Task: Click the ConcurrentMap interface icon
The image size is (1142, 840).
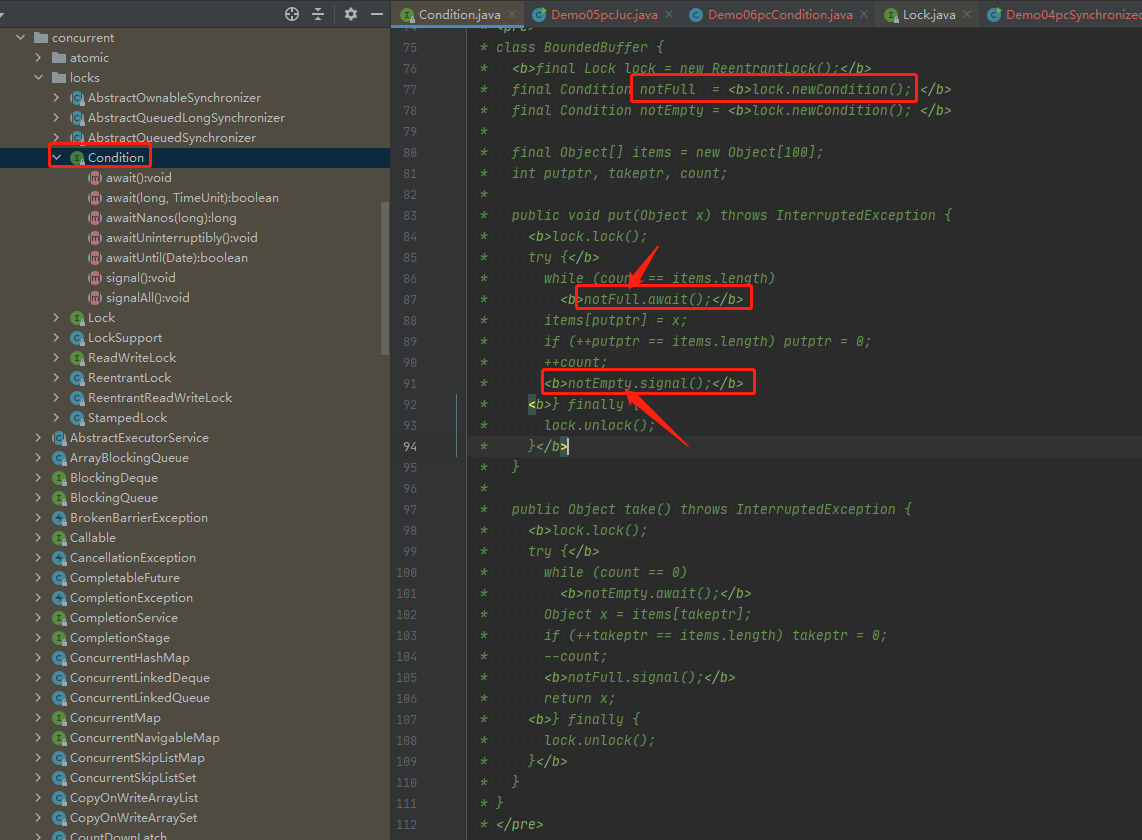Action: click(x=59, y=718)
